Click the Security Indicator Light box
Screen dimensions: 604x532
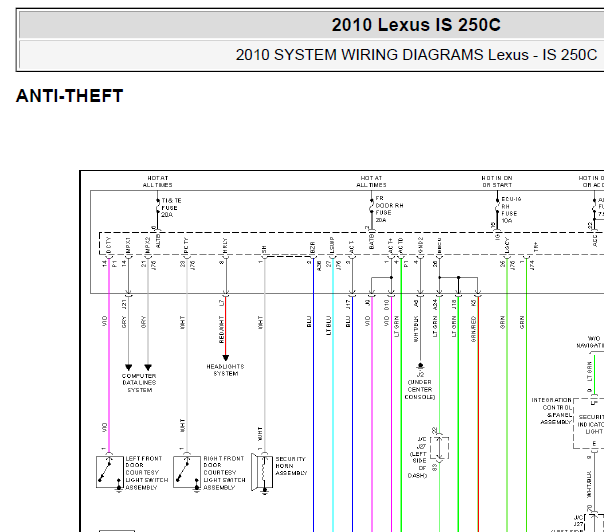click(589, 423)
